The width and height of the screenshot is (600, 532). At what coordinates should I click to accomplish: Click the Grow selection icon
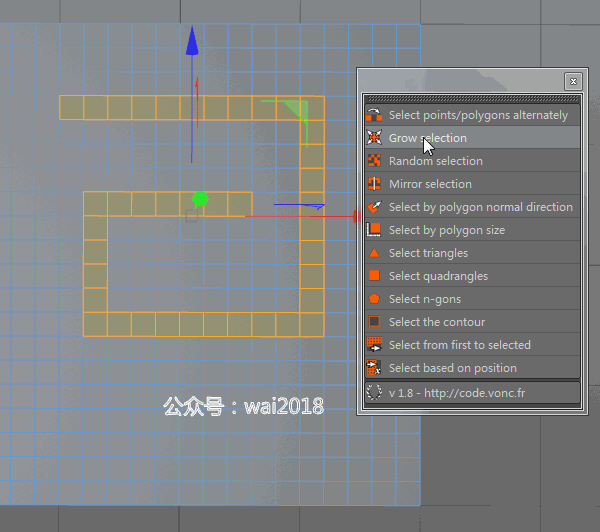pyautogui.click(x=374, y=138)
